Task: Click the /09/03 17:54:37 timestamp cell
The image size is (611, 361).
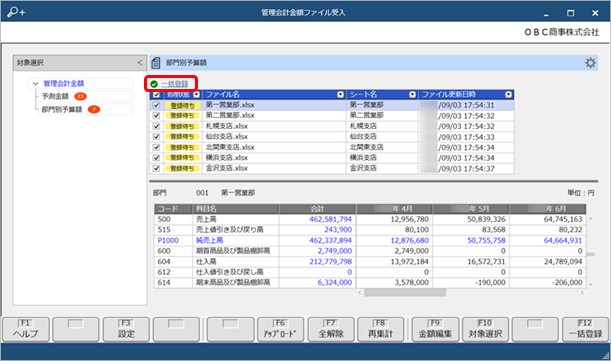Action: 466,168
